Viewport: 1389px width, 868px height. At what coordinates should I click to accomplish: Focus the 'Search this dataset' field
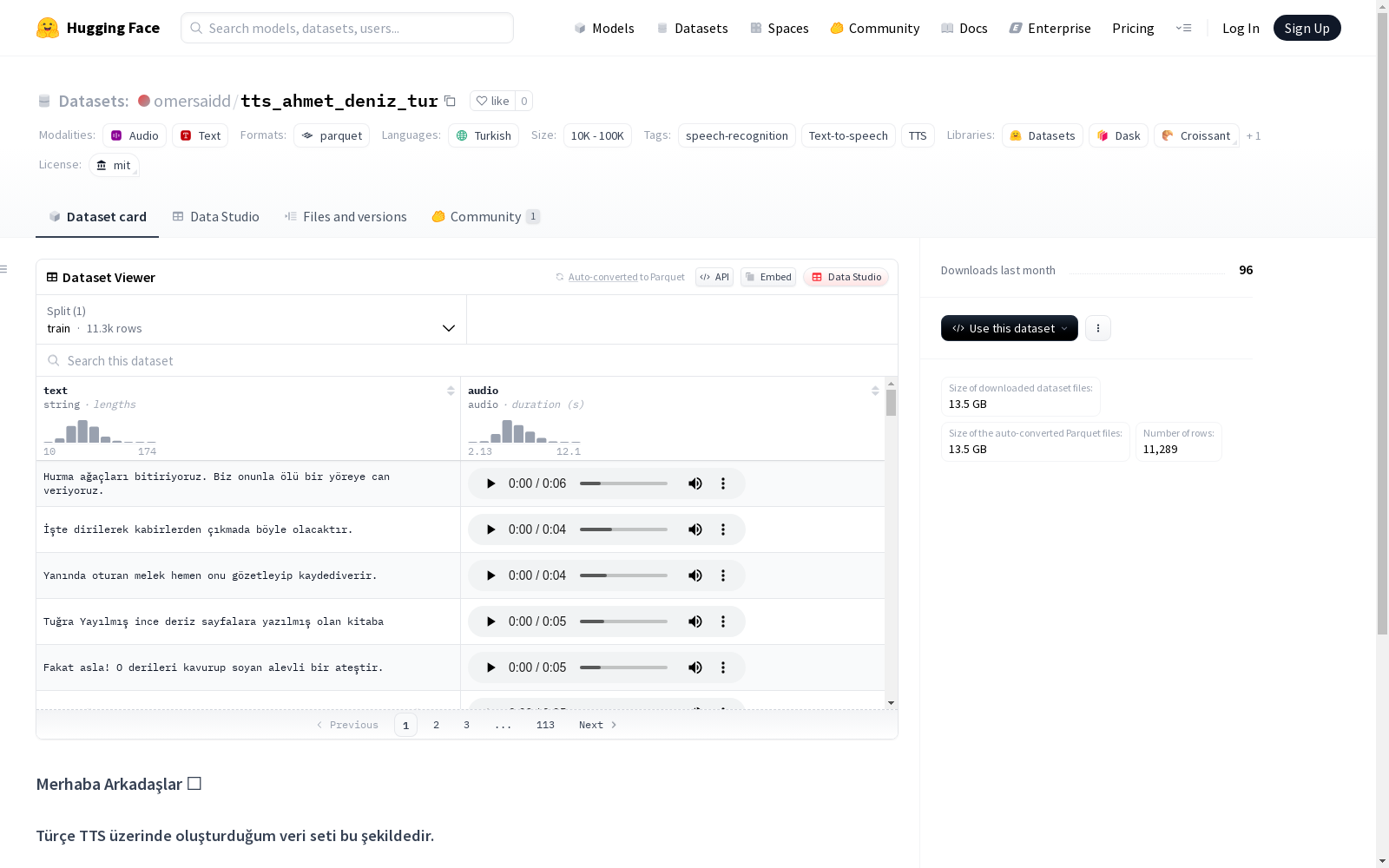pyautogui.click(x=467, y=360)
